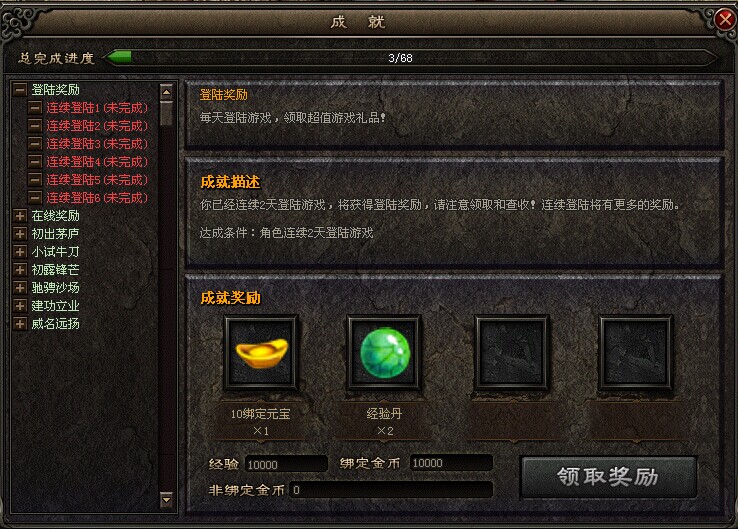The height and width of the screenshot is (529, 738).
Task: Open the 驰骋沙场 achievement category
Action: (x=56, y=288)
